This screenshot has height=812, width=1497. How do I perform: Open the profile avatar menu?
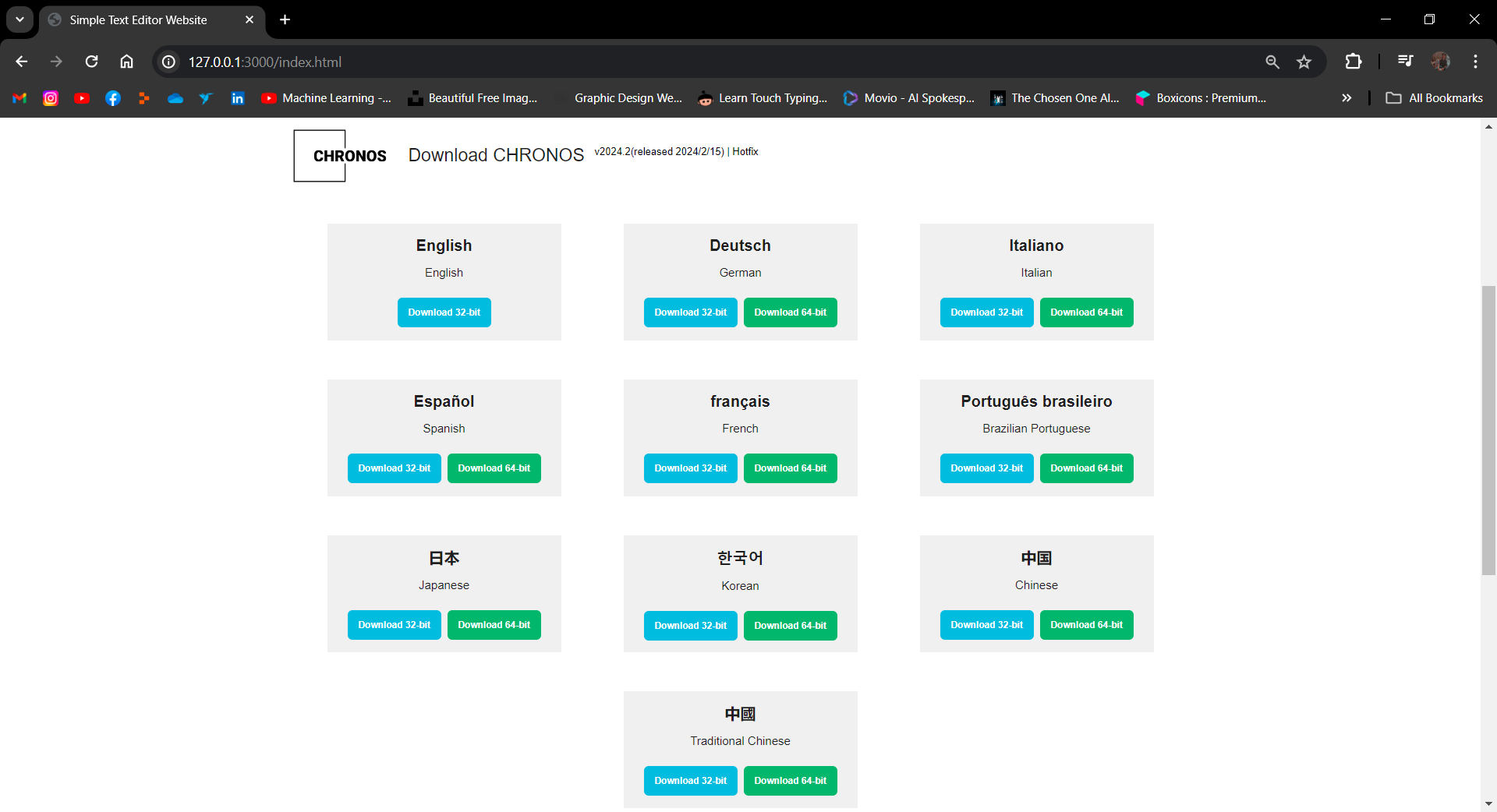[1440, 62]
